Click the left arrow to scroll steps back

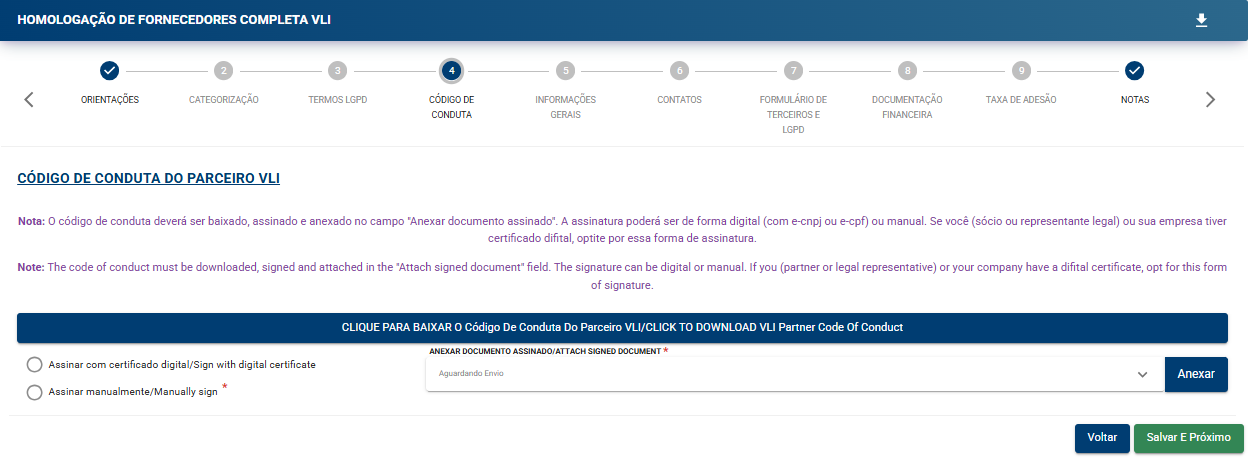coord(29,99)
